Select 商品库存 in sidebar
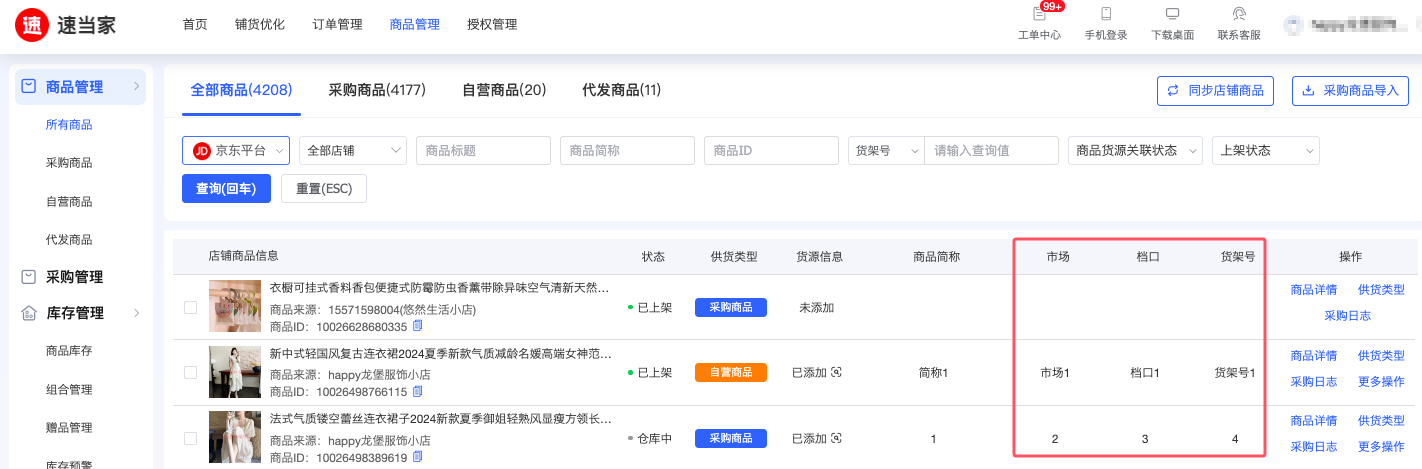Viewport: 1422px width, 469px height. [x=69, y=351]
